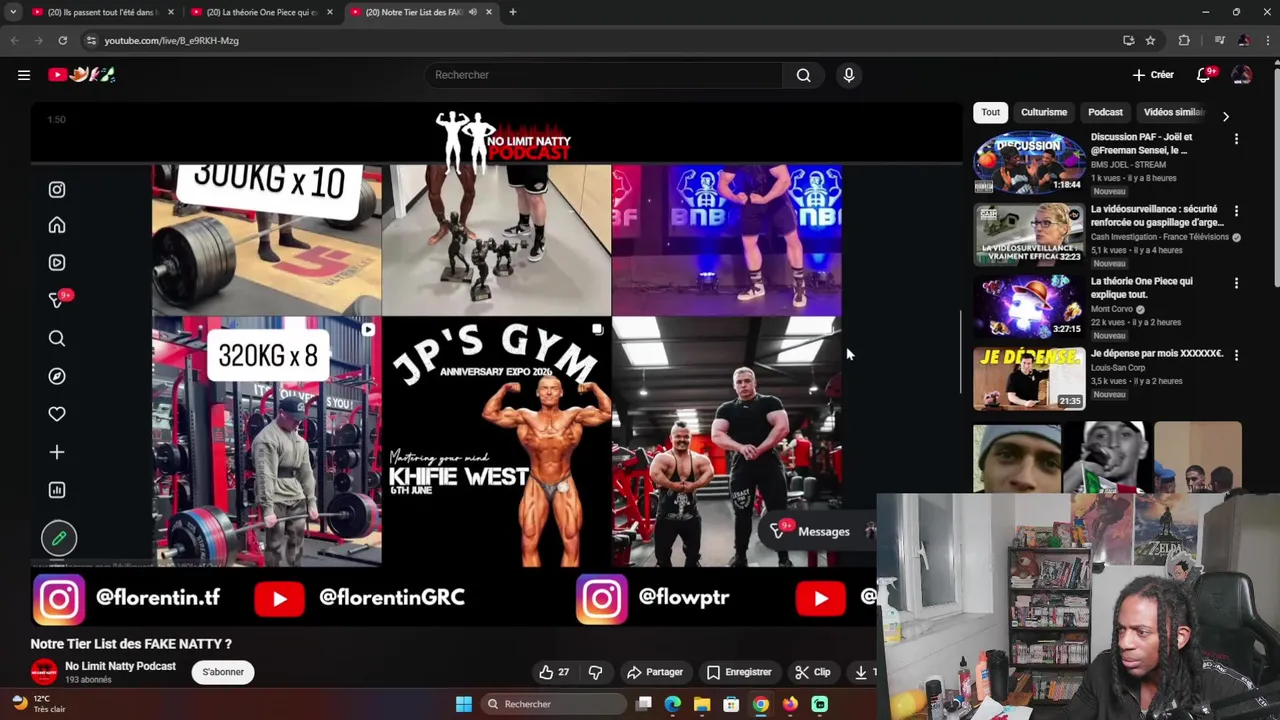This screenshot has height=720, width=1280.
Task: Click the YouTube search field
Action: 603,75
